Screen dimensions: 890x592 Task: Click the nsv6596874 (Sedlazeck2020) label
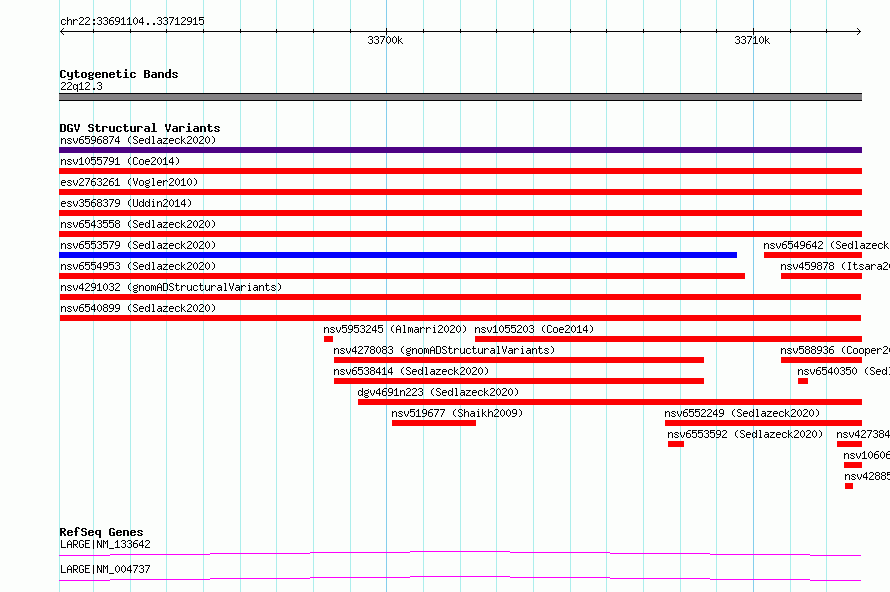[138, 140]
